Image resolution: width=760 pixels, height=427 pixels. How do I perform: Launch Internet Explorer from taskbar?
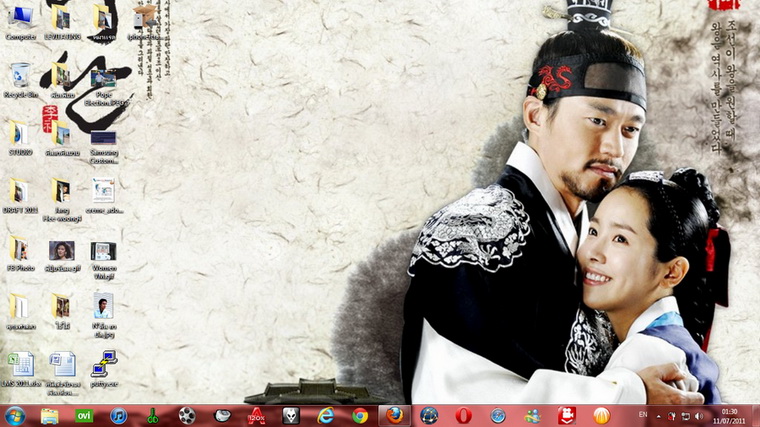(x=325, y=416)
